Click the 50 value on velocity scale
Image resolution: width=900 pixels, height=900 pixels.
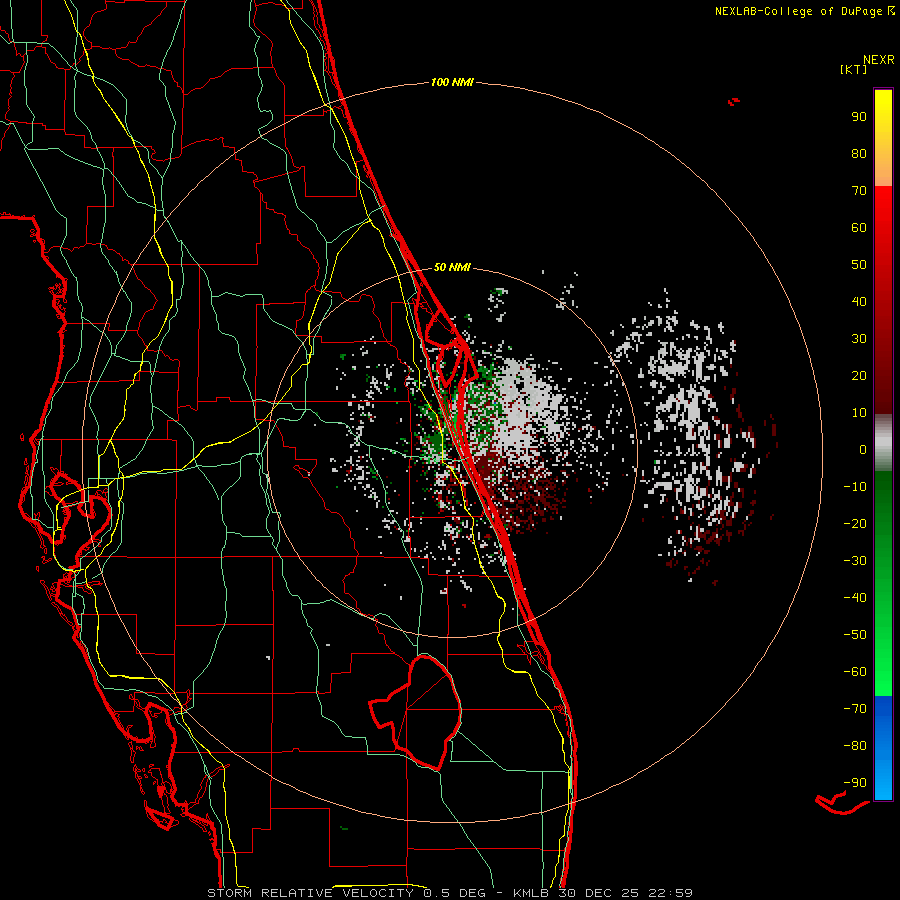(859, 265)
